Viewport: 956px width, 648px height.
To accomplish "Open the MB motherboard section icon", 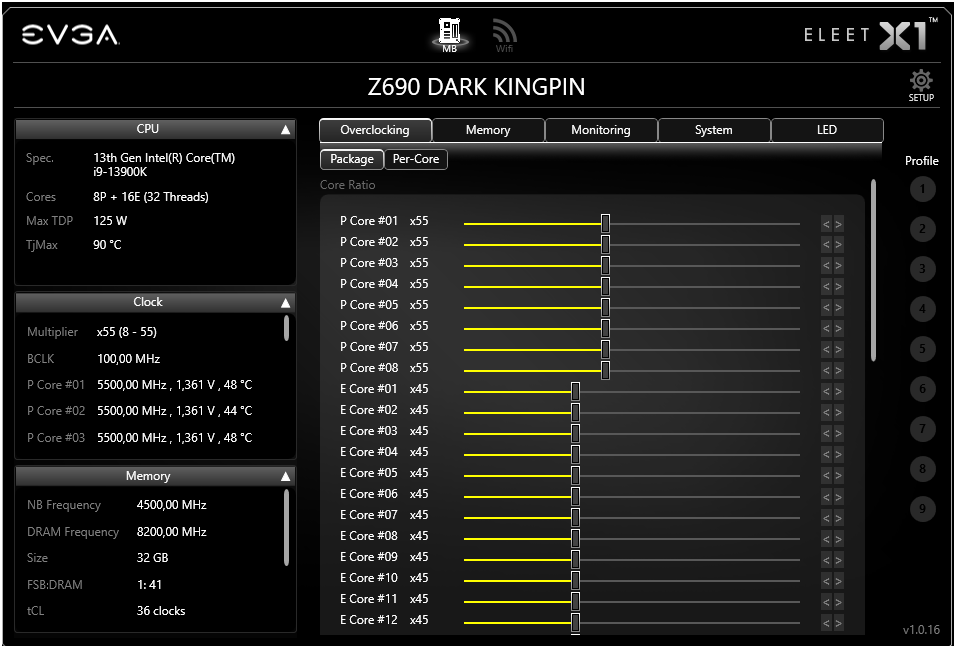I will point(449,35).
